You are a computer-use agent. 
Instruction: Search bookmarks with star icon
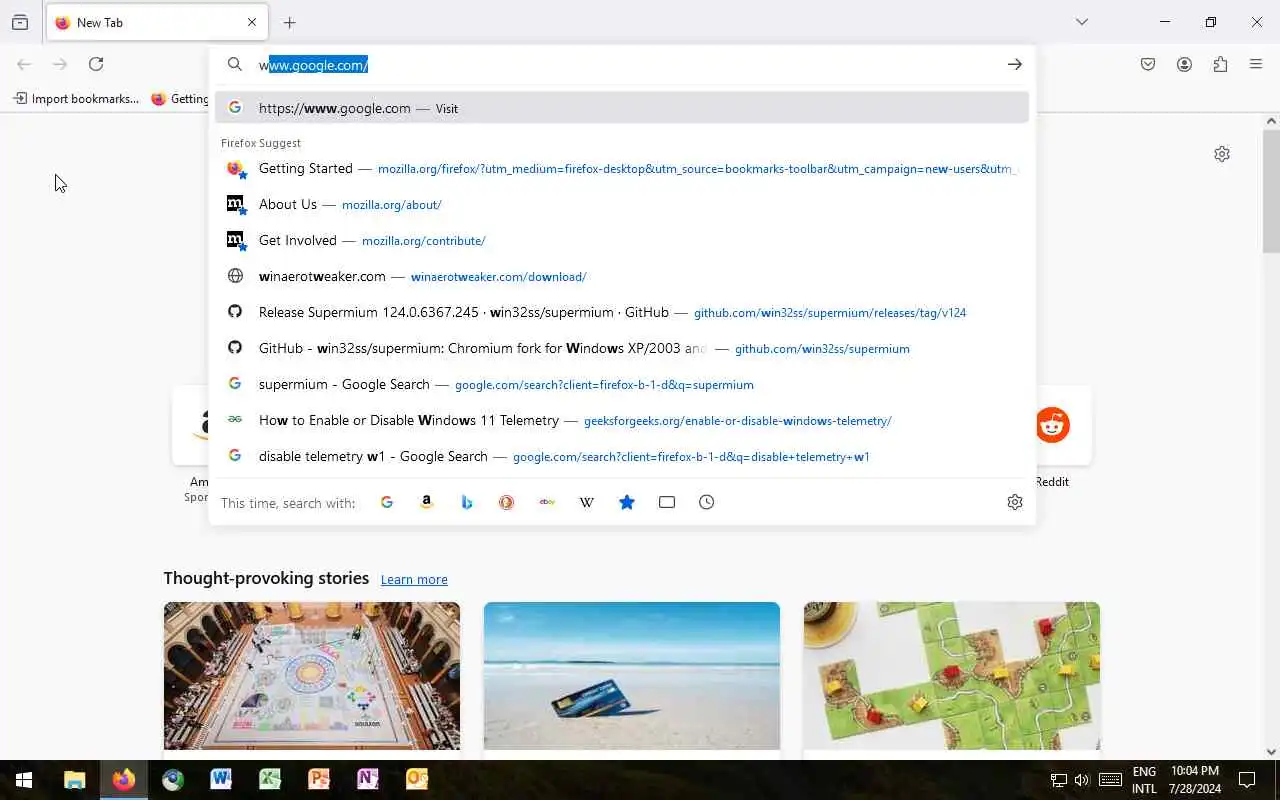point(627,502)
